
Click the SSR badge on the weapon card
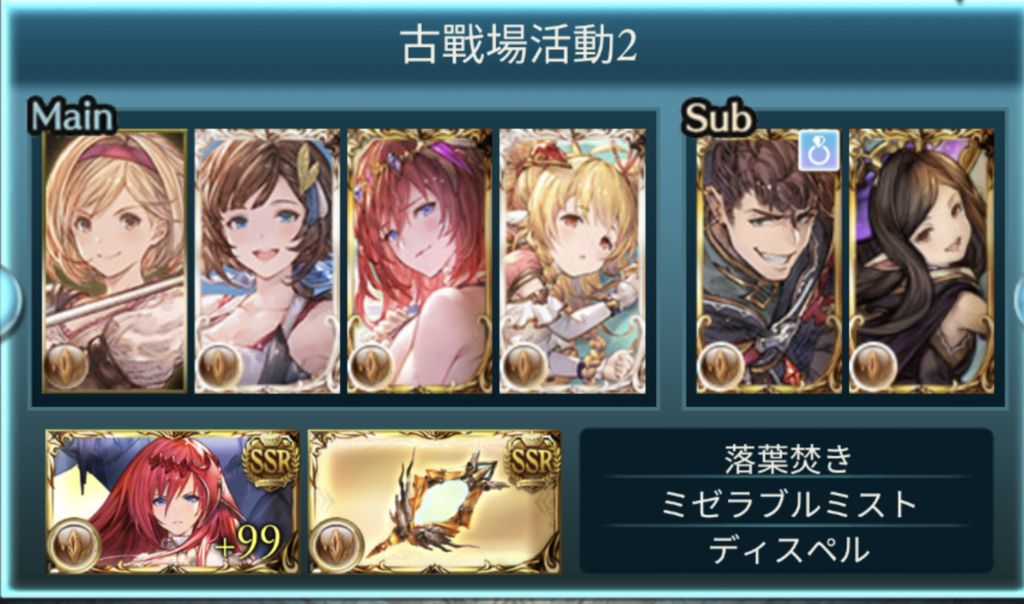(x=532, y=461)
